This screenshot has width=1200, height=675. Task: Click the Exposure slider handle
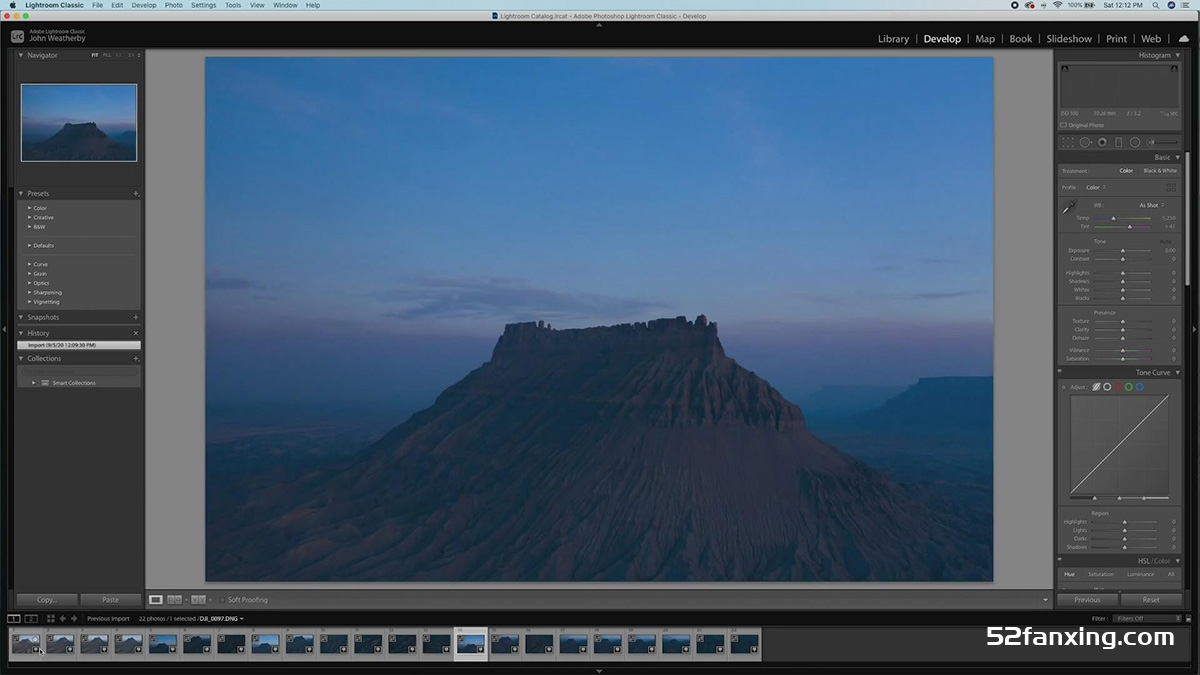[1123, 251]
